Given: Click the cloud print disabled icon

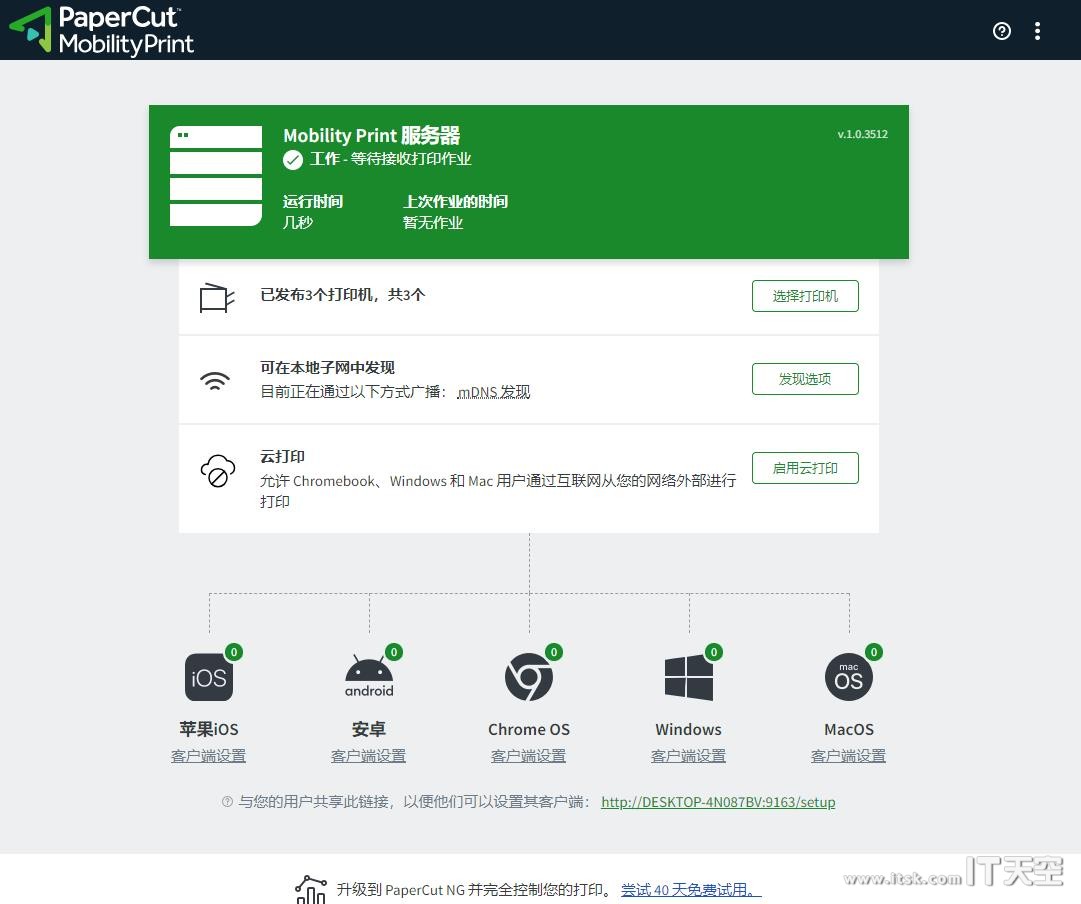Looking at the screenshot, I should (218, 471).
